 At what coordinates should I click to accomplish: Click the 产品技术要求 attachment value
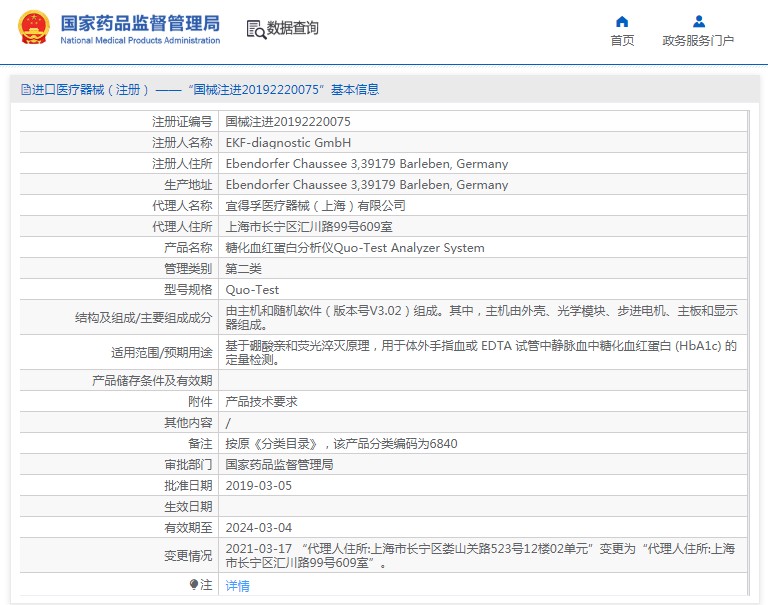[261, 401]
